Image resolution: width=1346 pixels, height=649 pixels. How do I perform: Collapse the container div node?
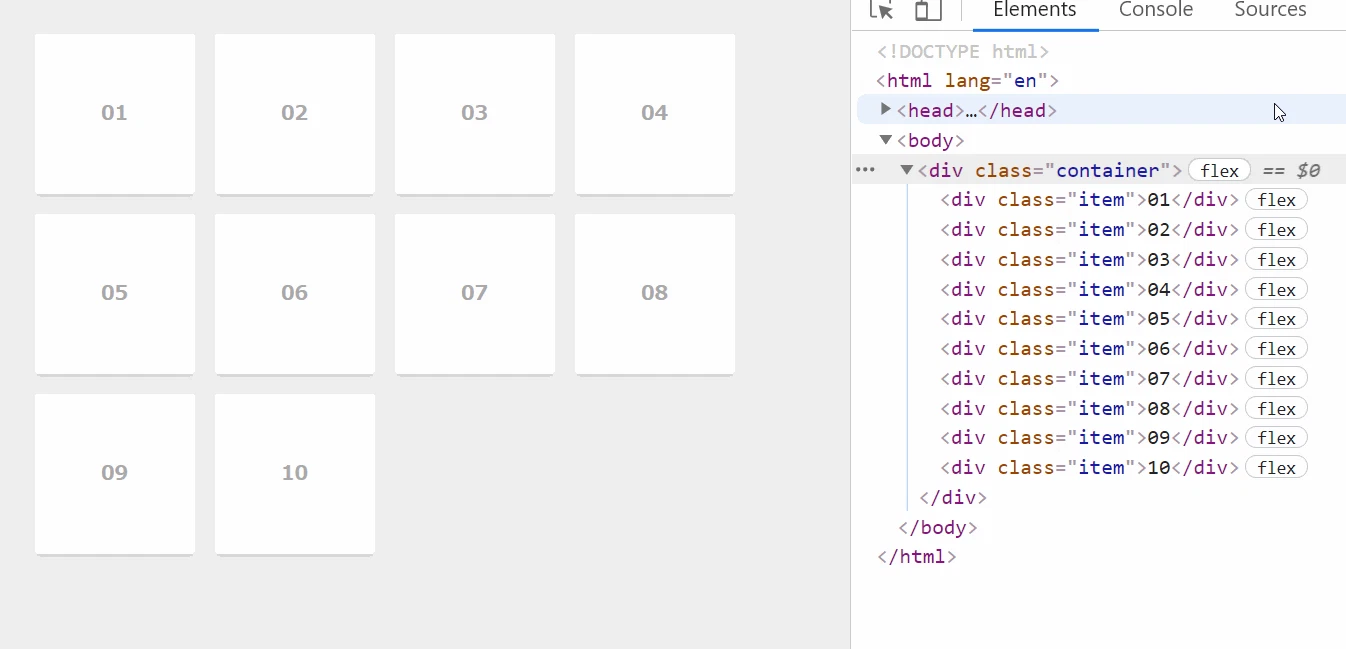coord(906,170)
